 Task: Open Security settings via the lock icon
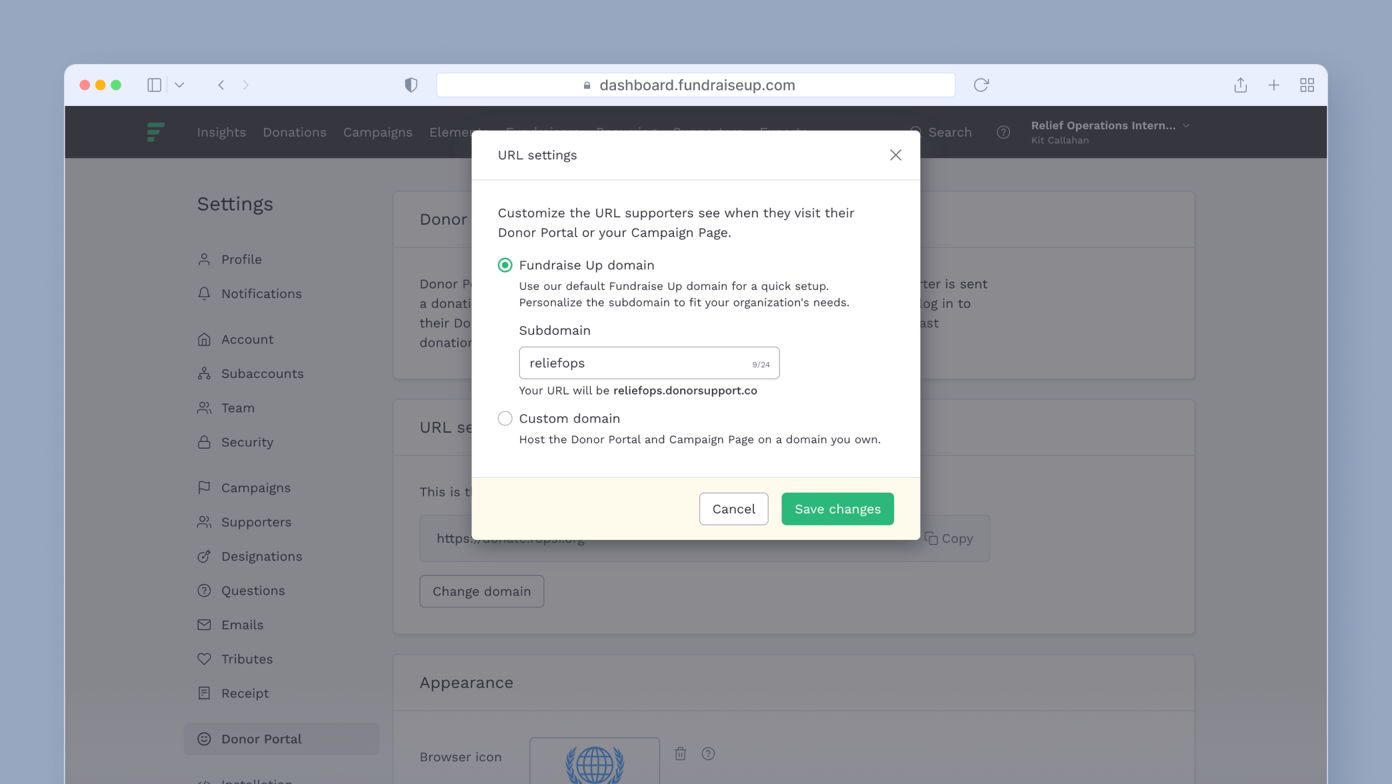coord(204,442)
